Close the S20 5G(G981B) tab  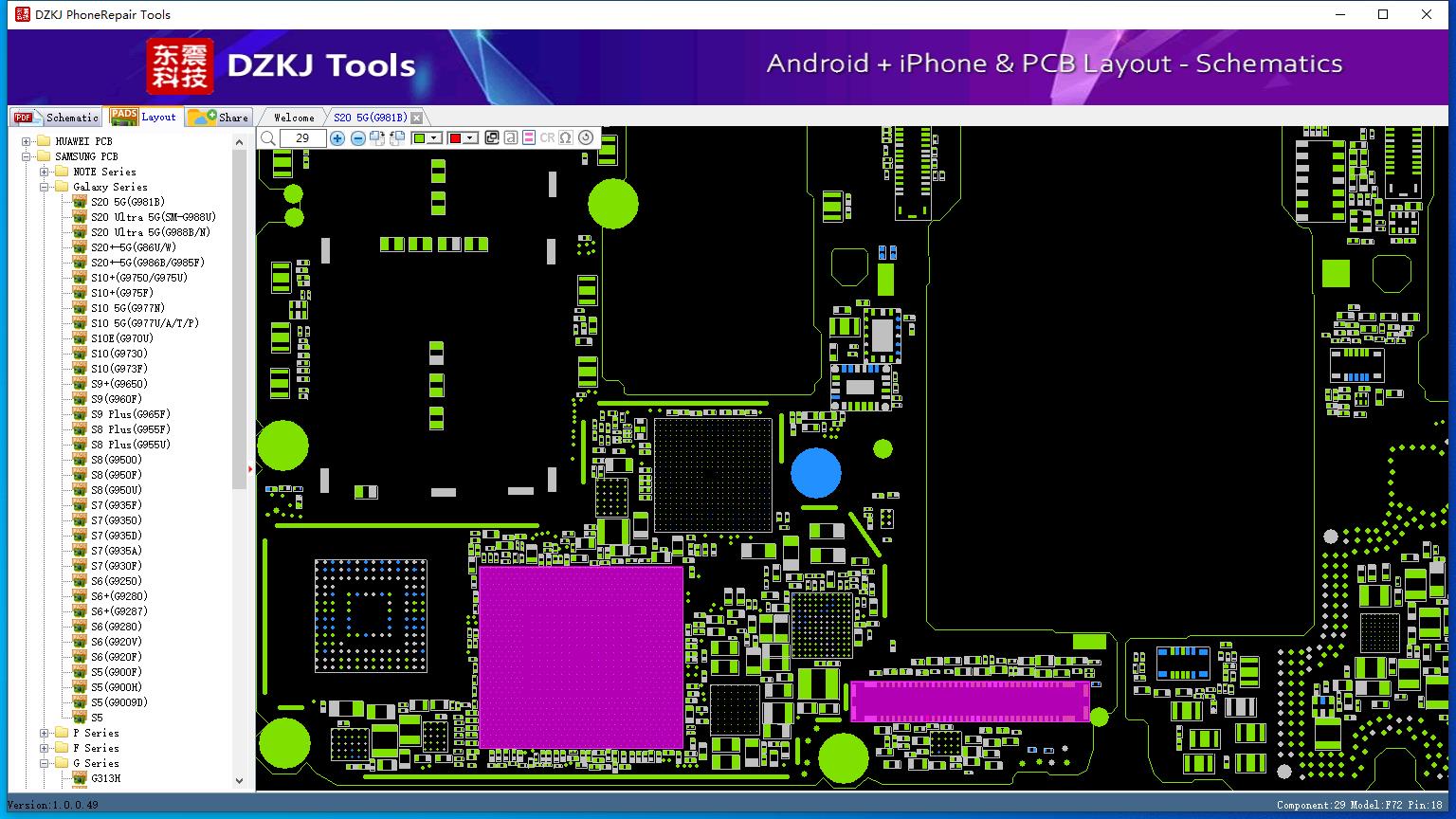pyautogui.click(x=416, y=118)
